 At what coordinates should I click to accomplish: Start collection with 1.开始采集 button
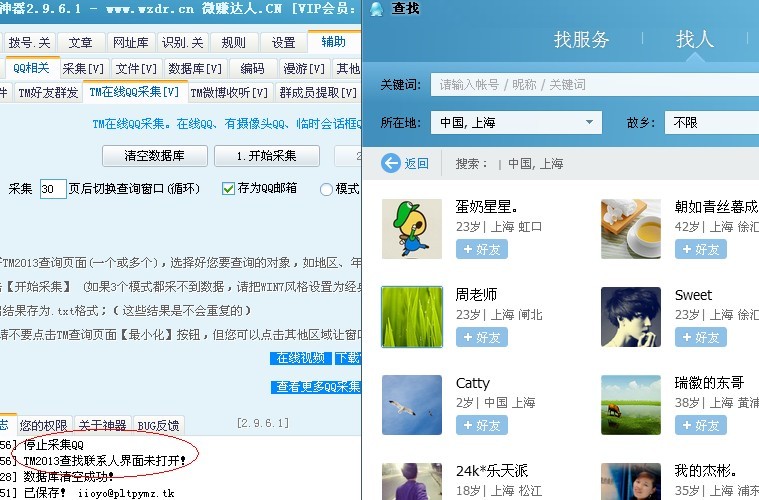267,156
